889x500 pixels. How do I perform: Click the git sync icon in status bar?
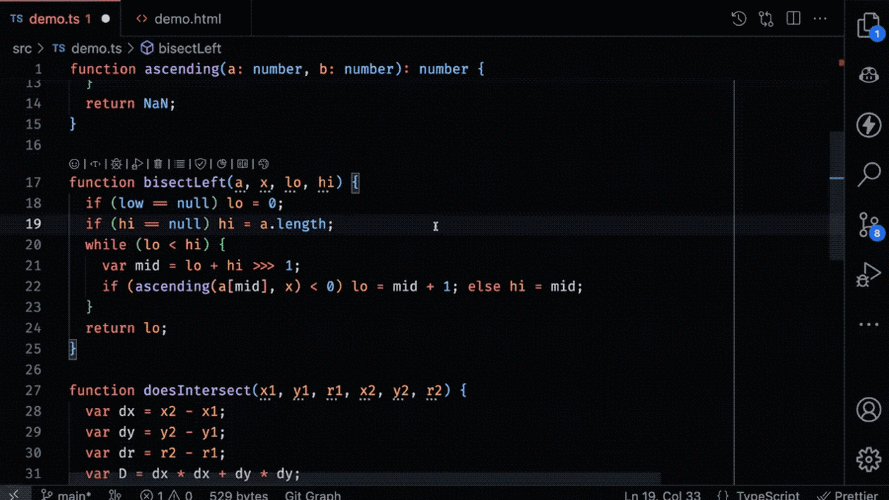115,495
